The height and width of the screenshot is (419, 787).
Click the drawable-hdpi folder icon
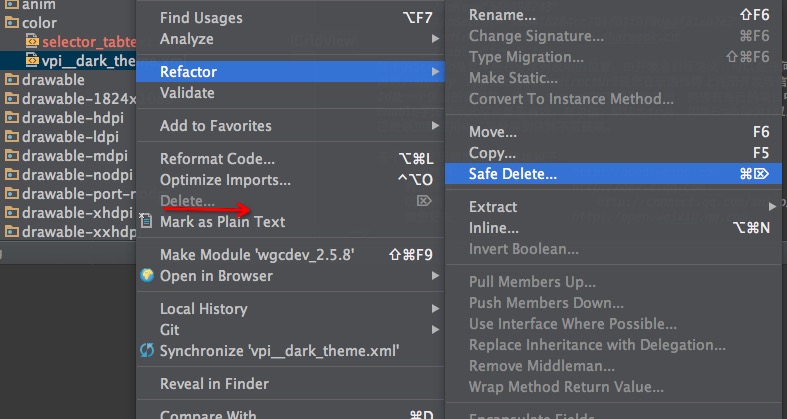tap(12, 117)
